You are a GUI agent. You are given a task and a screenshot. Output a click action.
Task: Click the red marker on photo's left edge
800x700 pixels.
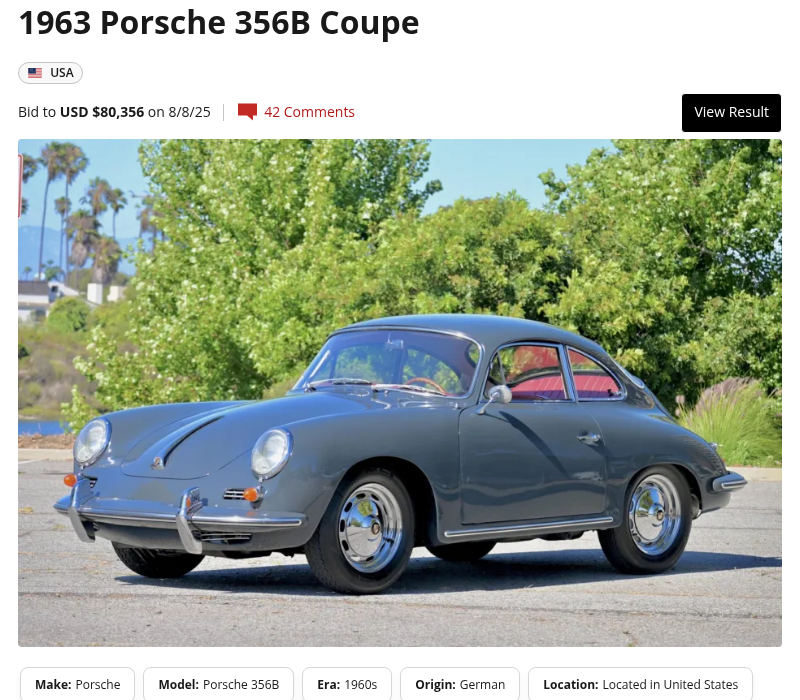pyautogui.click(x=20, y=186)
